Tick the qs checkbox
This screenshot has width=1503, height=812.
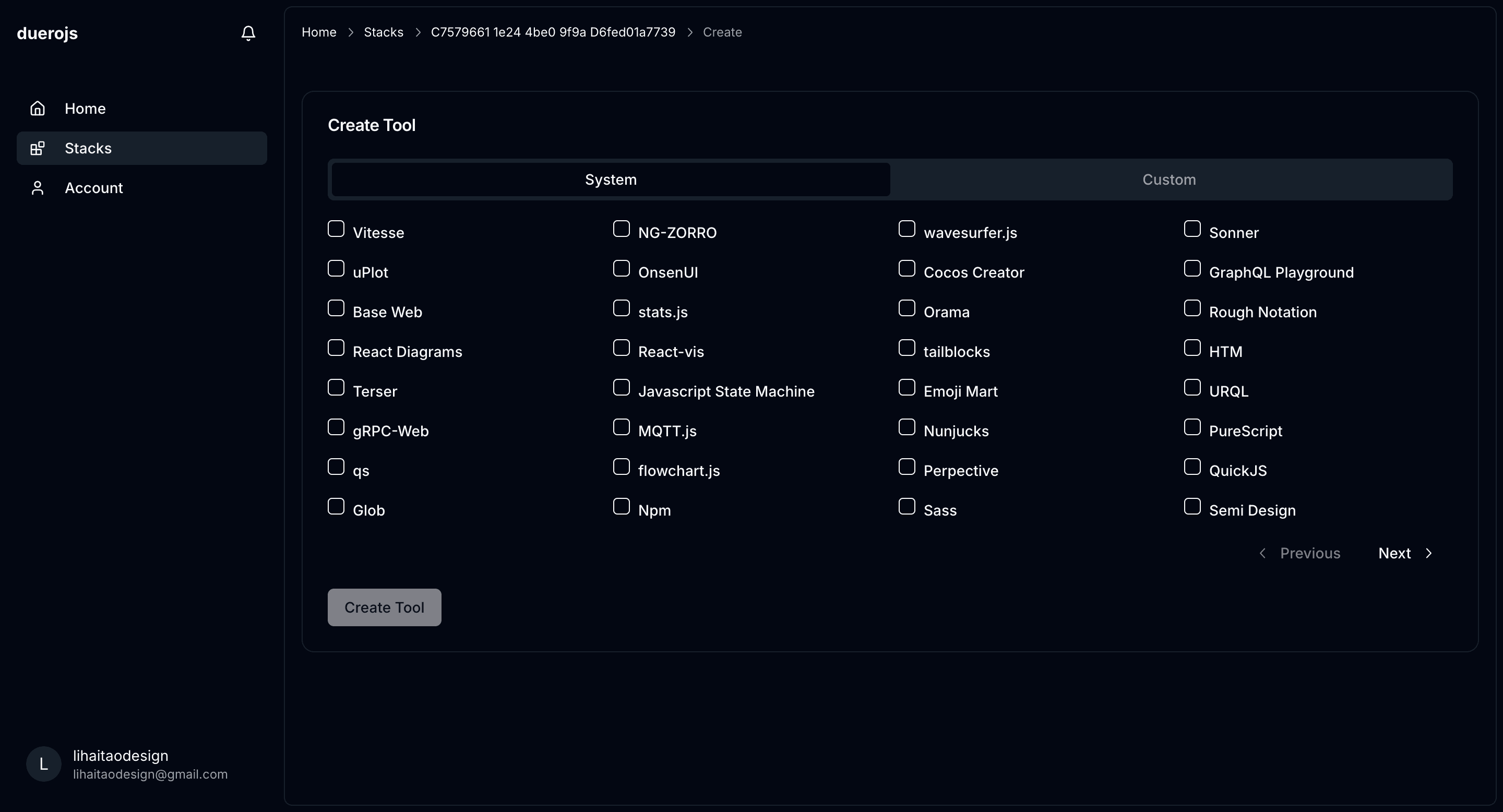click(336, 467)
